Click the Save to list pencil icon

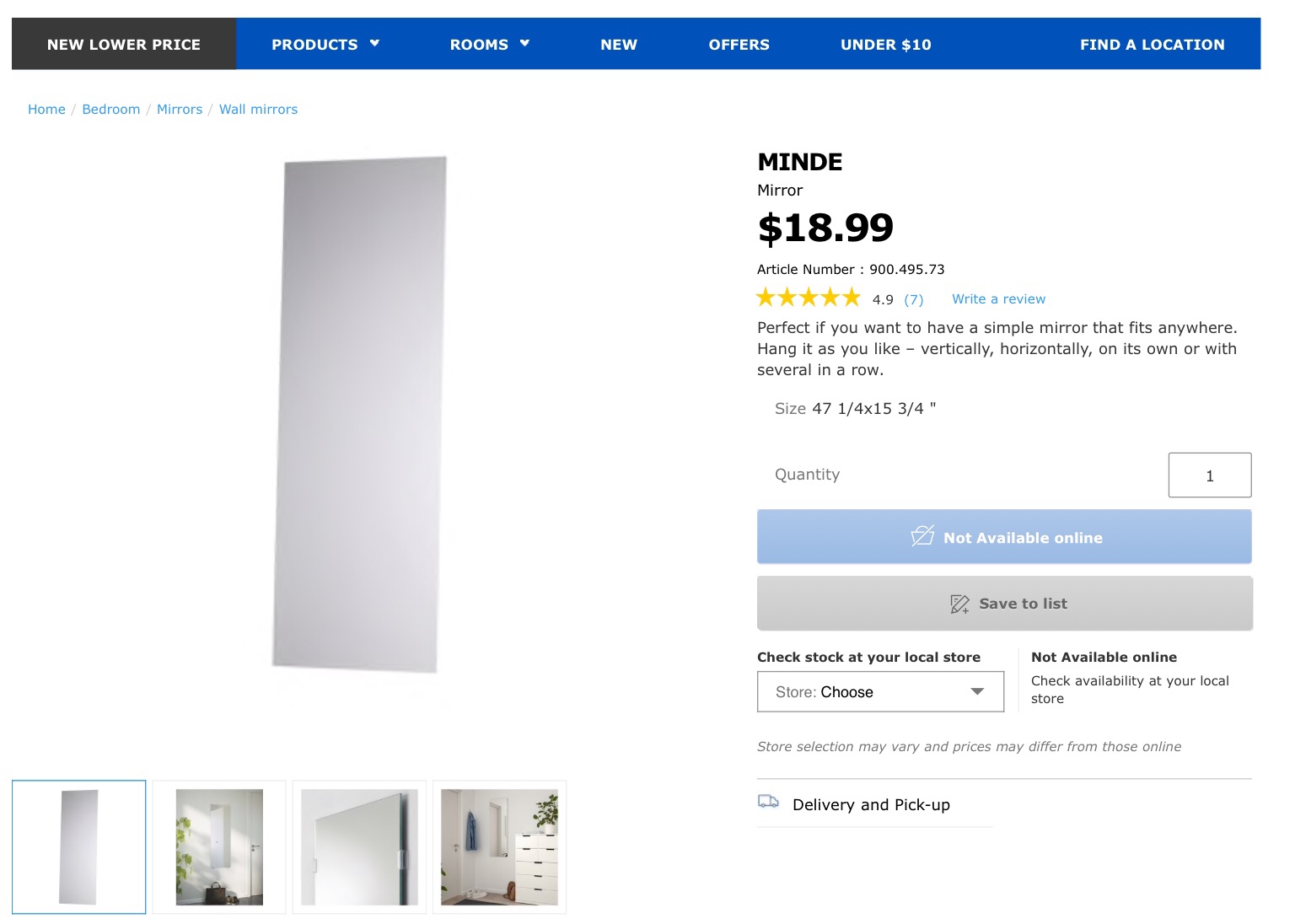click(x=959, y=604)
